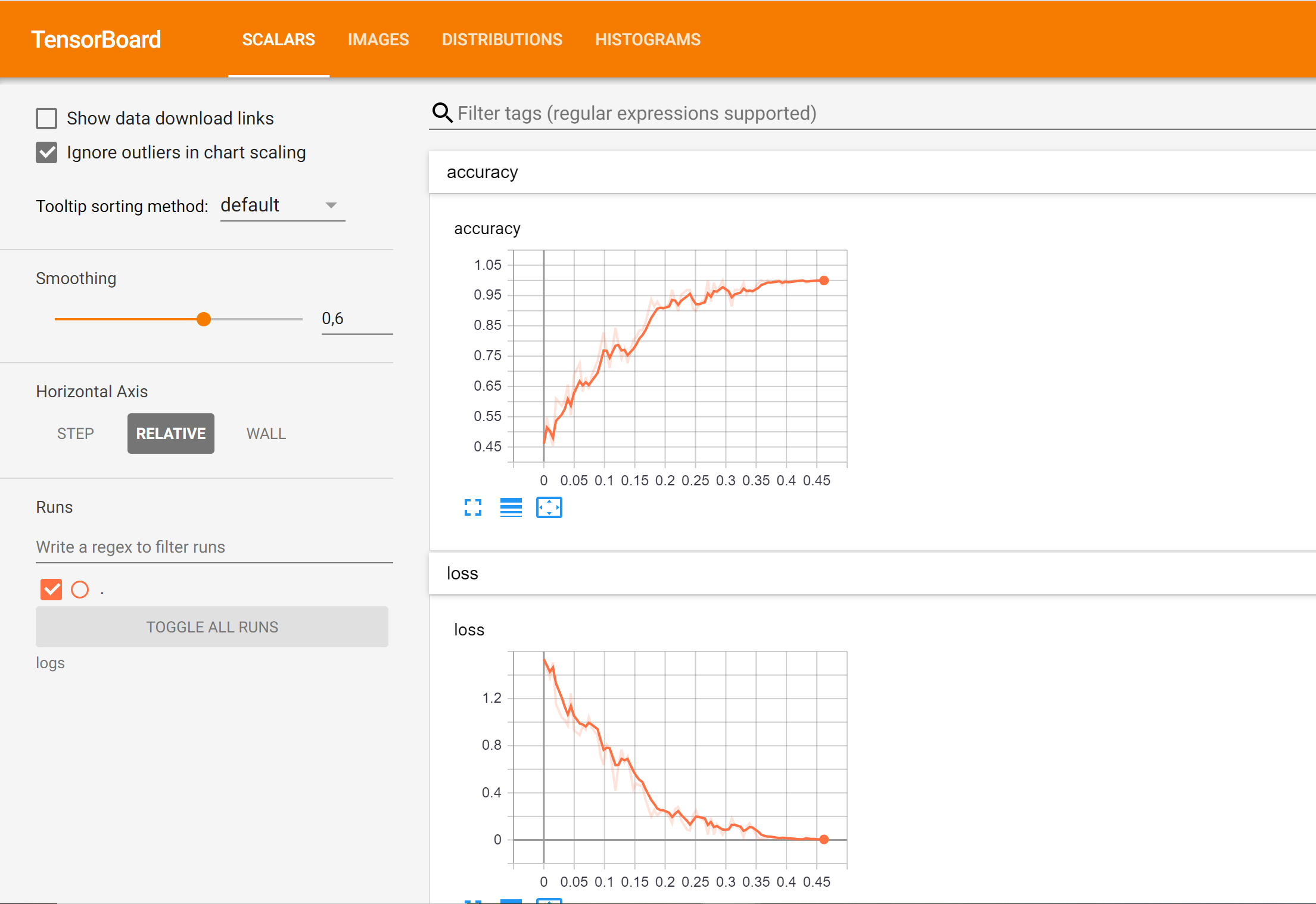
Task: Open the HISTOGRAMS tab
Action: 648,39
